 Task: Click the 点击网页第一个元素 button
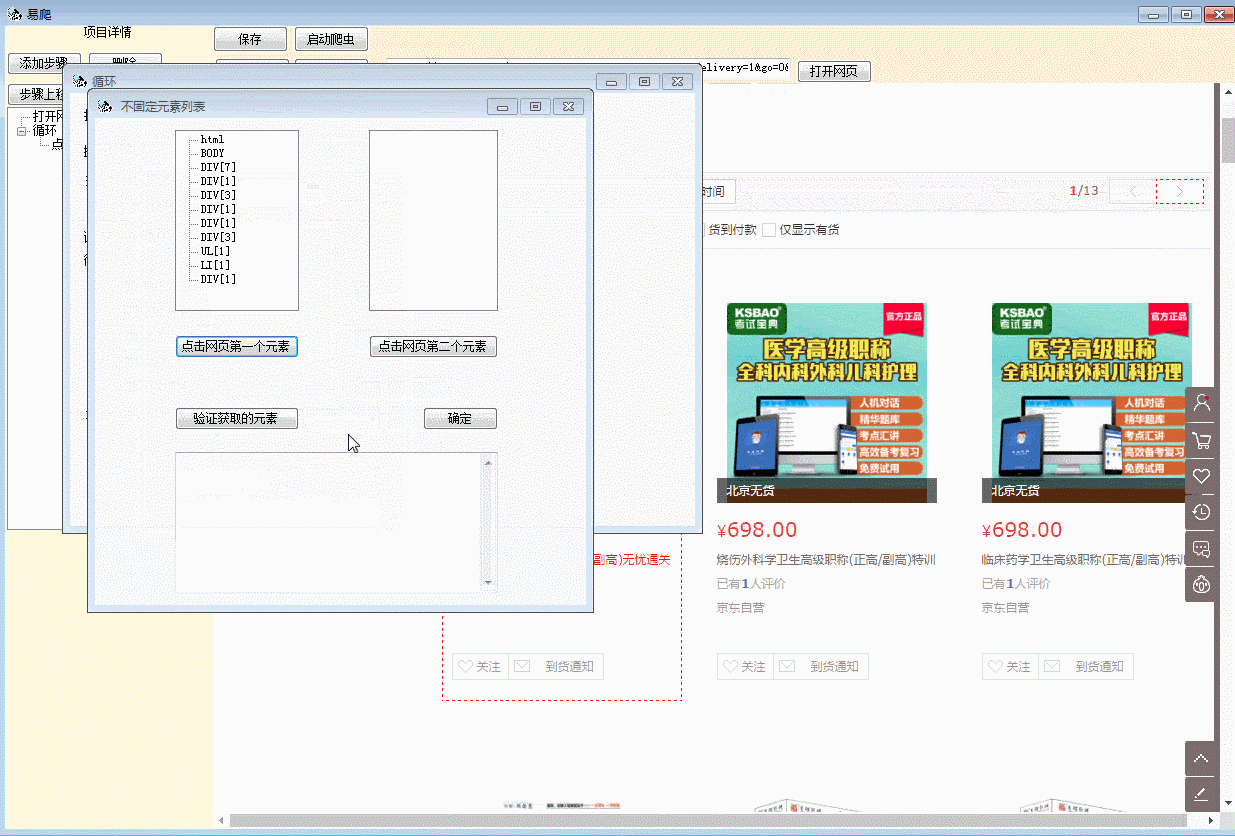pyautogui.click(x=236, y=347)
